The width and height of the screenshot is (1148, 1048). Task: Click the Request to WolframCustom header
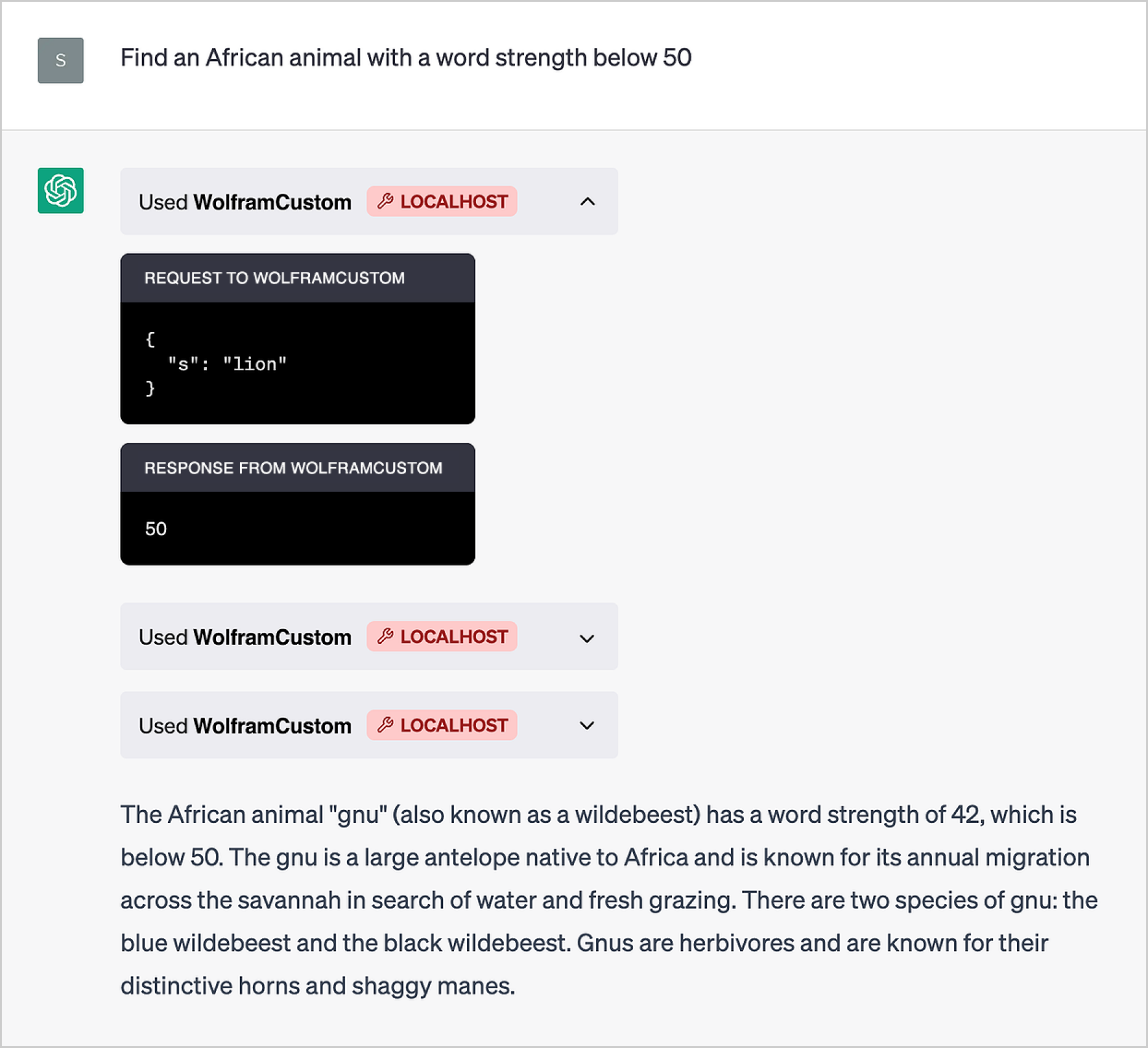point(298,278)
